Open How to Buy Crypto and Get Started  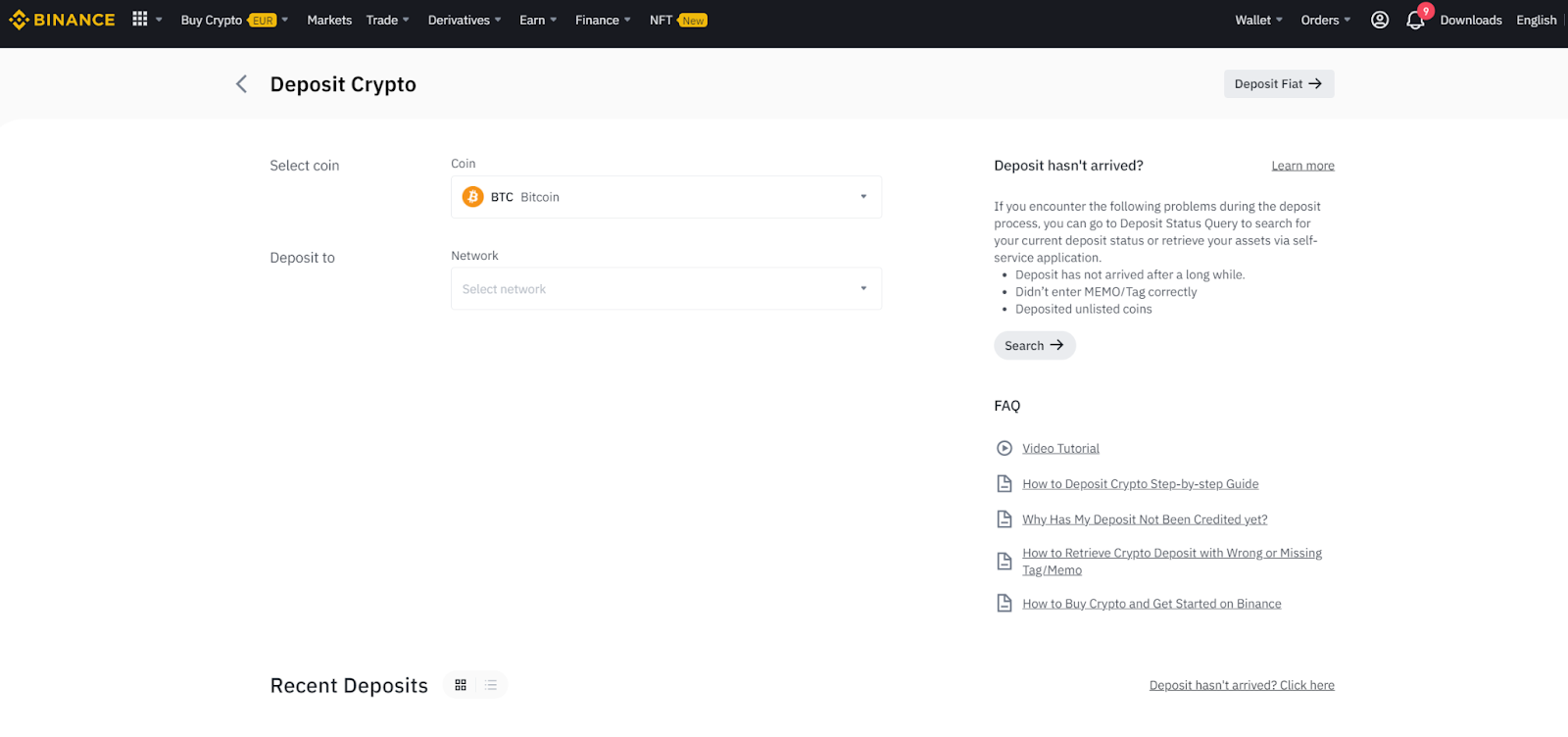click(1151, 604)
